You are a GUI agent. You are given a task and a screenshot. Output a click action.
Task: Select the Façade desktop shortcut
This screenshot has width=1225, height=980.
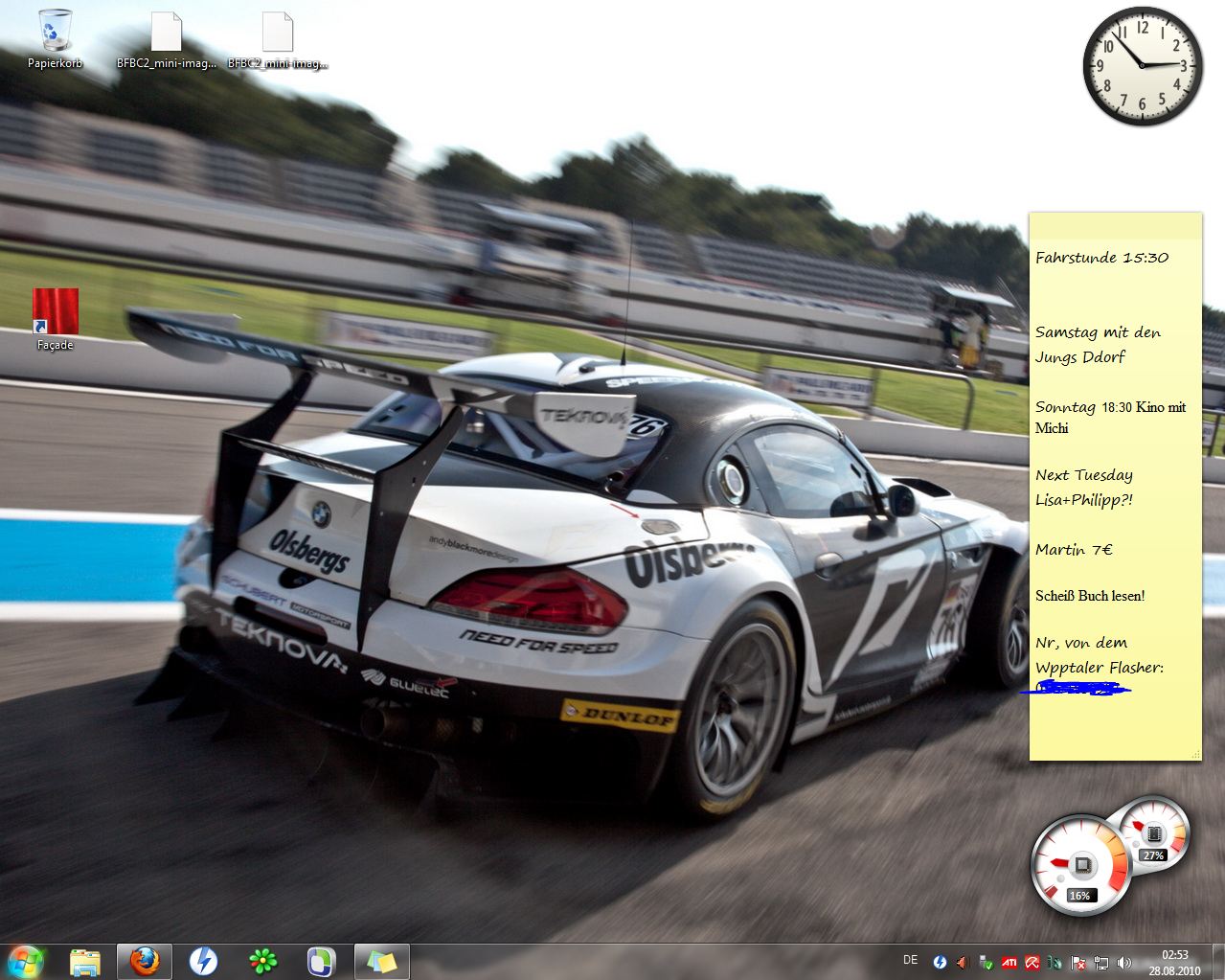55,319
